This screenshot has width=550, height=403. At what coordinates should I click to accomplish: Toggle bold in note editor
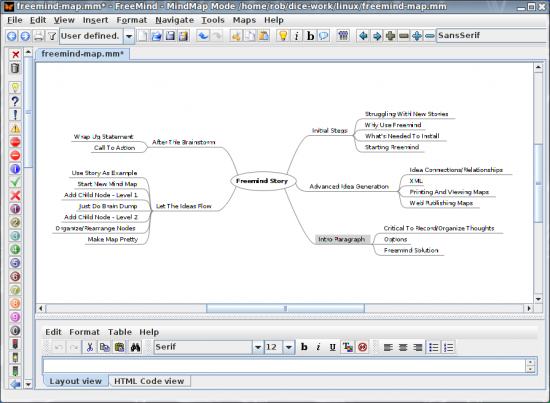(304, 347)
